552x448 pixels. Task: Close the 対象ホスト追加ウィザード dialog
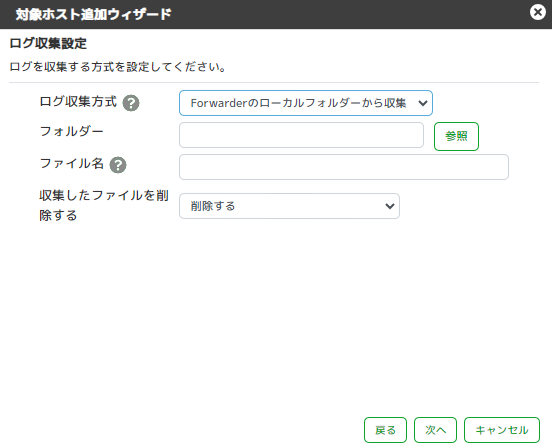coord(538,12)
